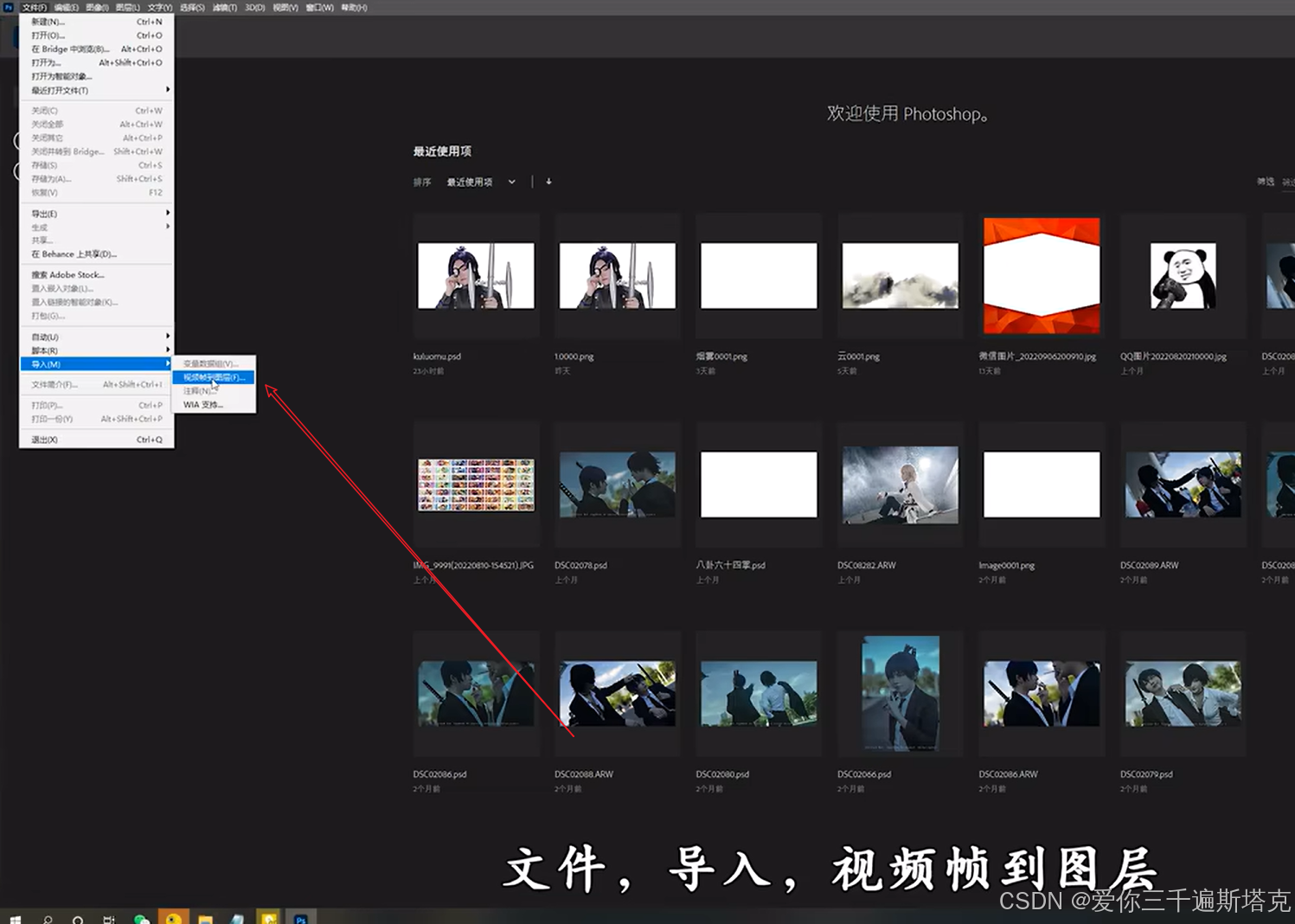Image resolution: width=1295 pixels, height=924 pixels.
Task: Select 注释(N)... in Import submenu
Action: coord(214,391)
